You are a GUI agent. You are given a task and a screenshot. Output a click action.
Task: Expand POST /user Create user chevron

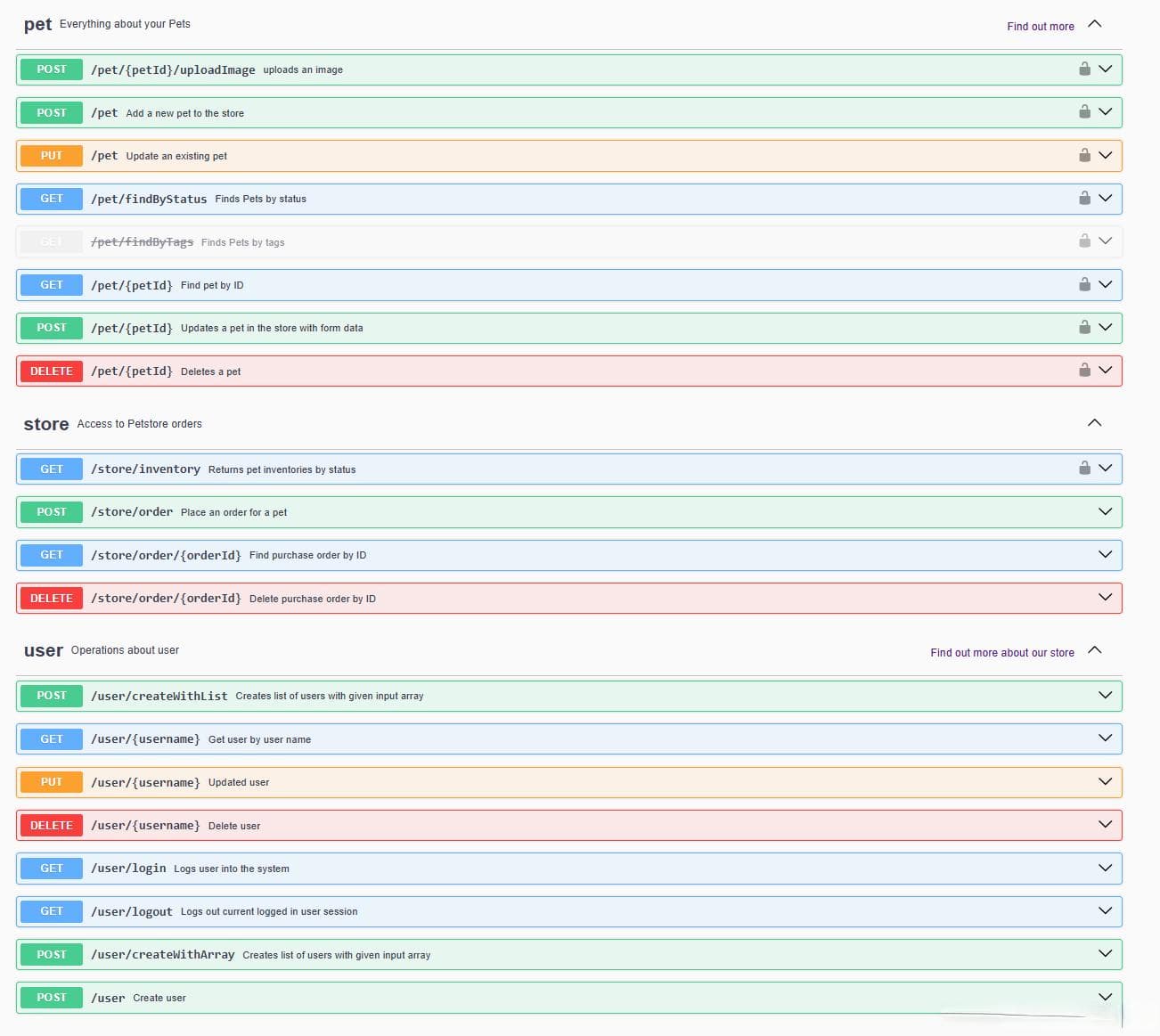pos(1106,997)
